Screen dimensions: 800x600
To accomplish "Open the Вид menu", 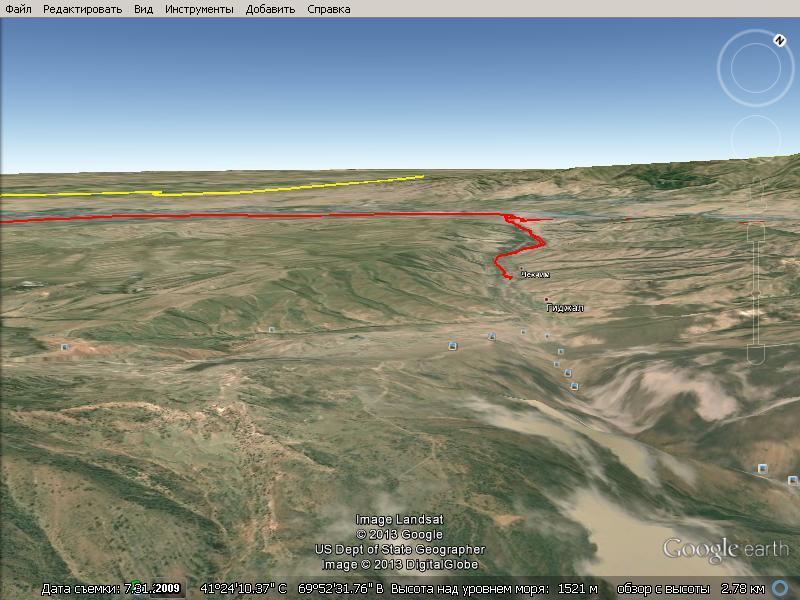I will tap(143, 9).
